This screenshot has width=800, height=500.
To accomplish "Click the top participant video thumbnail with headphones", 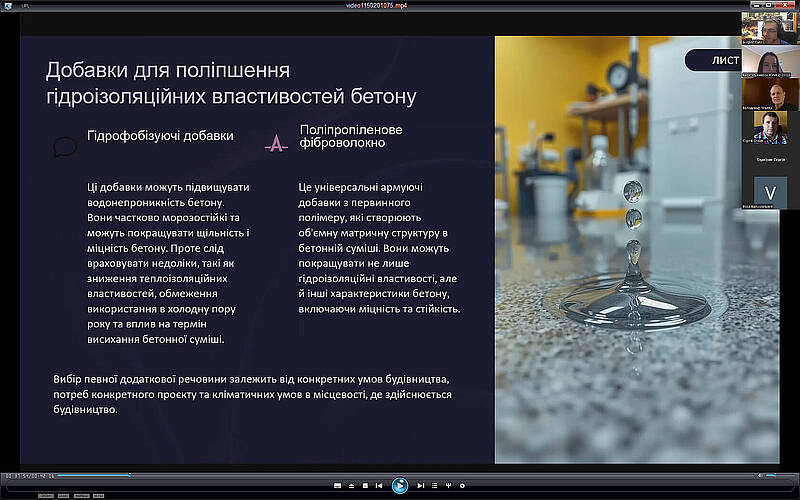I will point(770,28).
